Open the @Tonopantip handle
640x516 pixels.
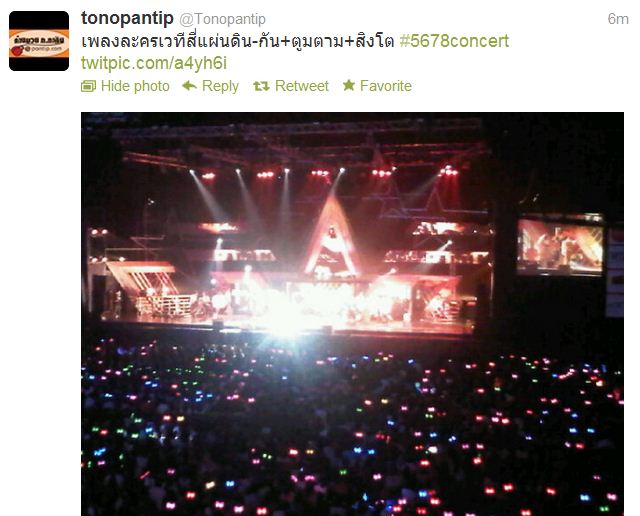(x=222, y=19)
